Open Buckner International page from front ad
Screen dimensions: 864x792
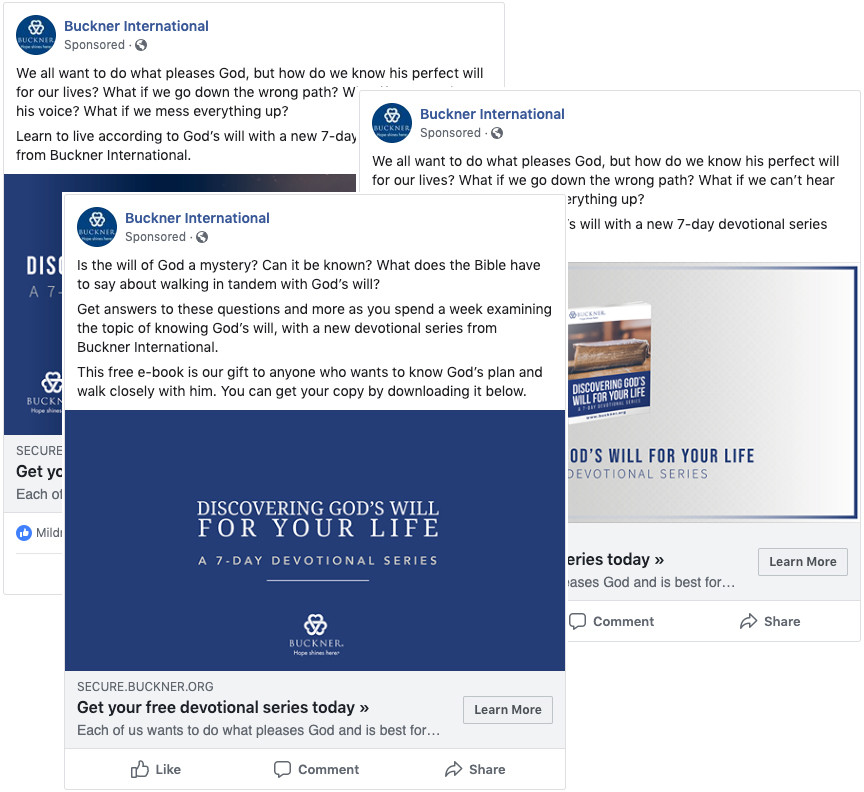pyautogui.click(x=197, y=218)
